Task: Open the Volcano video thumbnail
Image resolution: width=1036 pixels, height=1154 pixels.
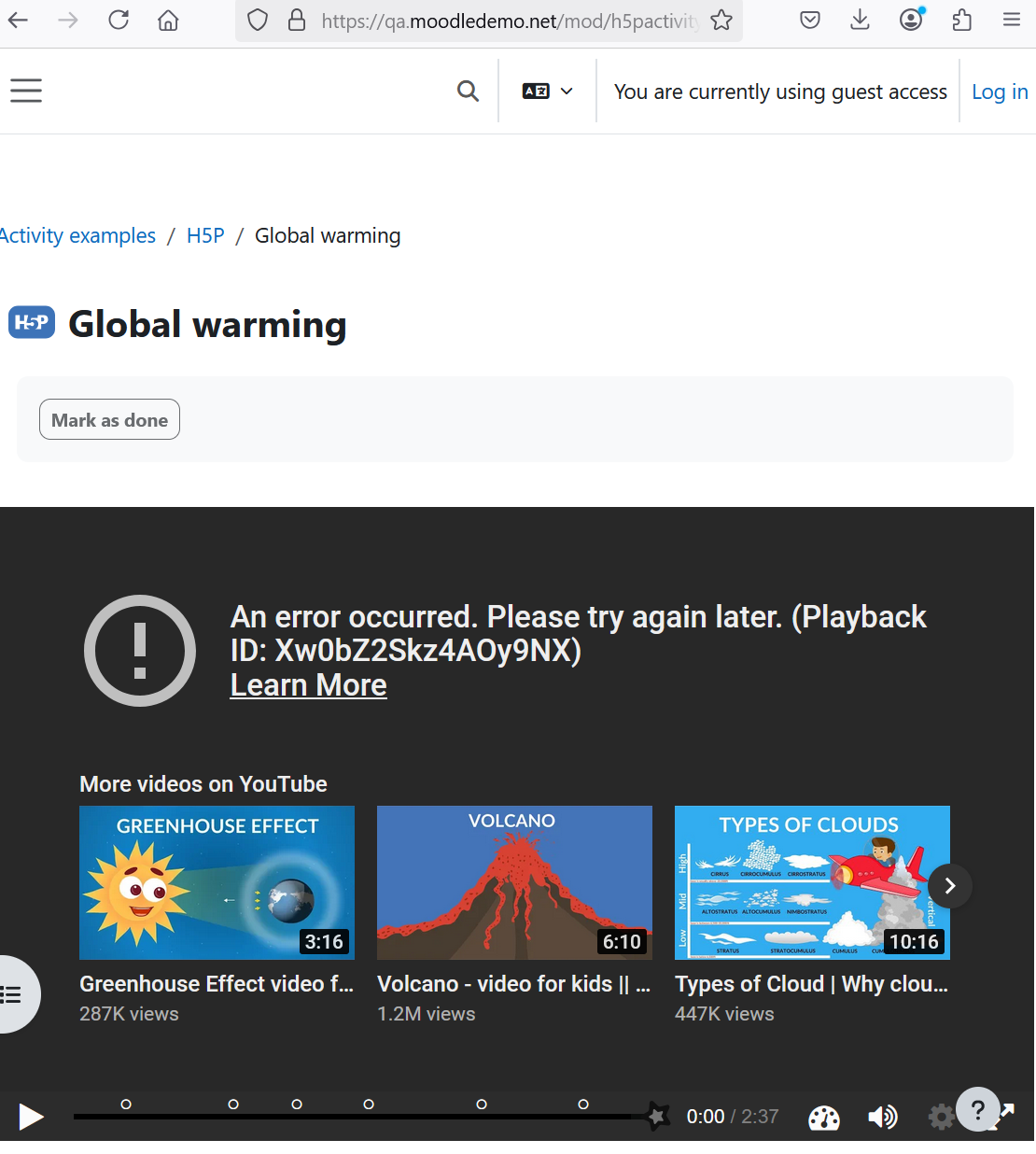Action: 514,882
